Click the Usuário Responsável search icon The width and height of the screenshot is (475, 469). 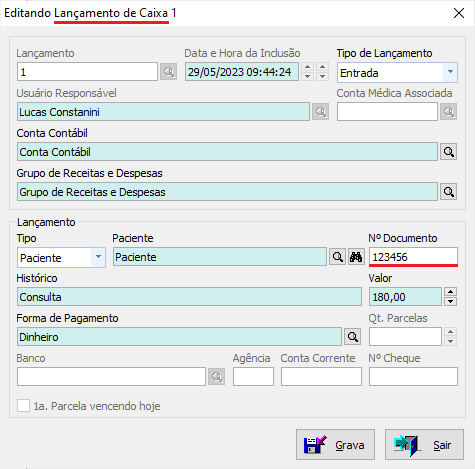point(320,112)
